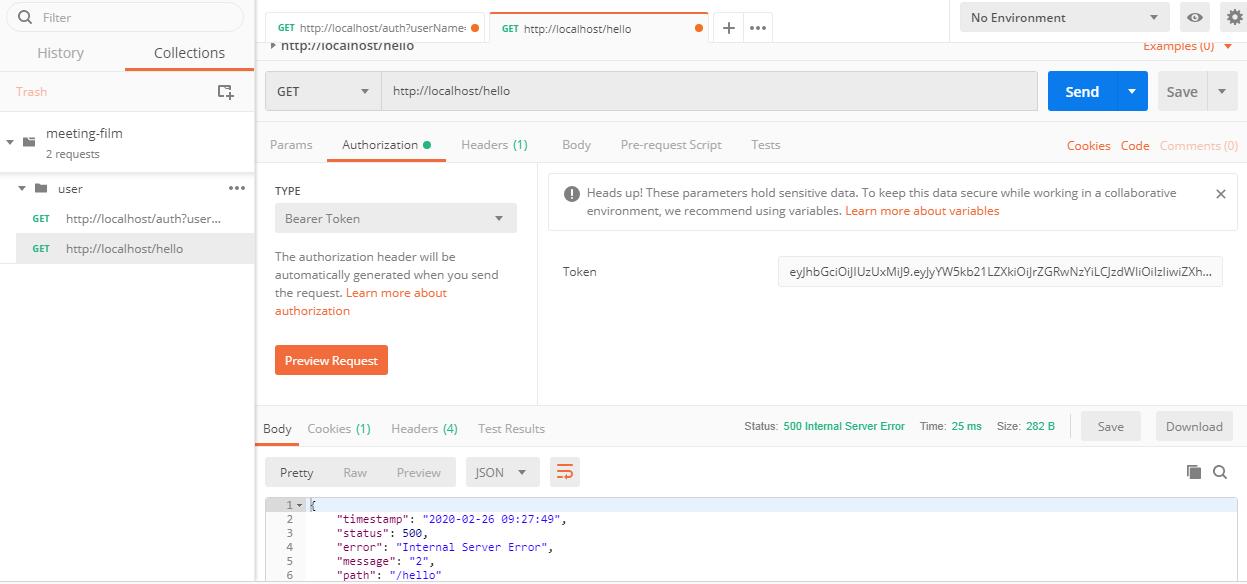The height and width of the screenshot is (584, 1247).
Task: Click the Download response button
Action: pyautogui.click(x=1194, y=426)
